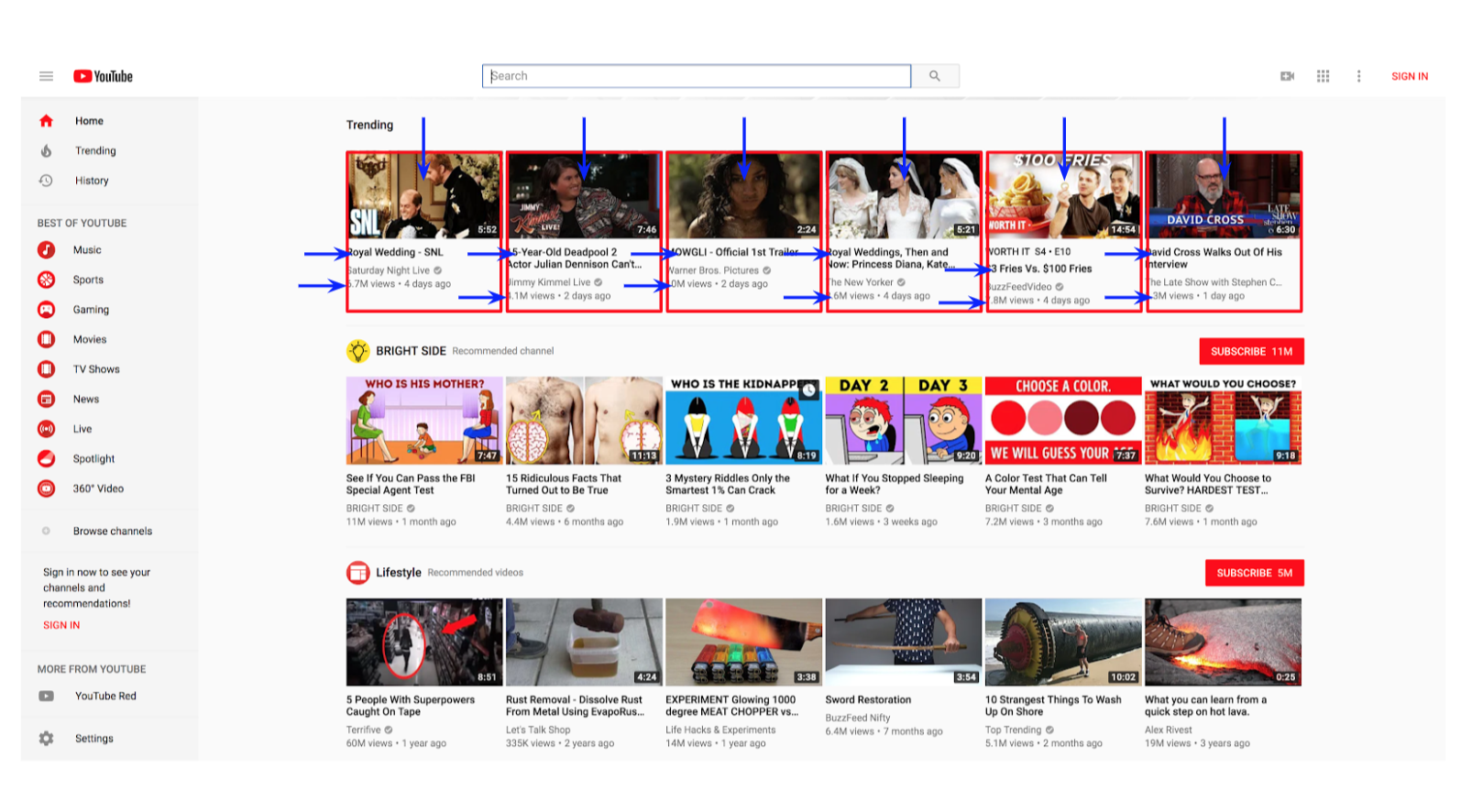
Task: Click channel name "Life Hacks & Experiments"
Action: point(720,730)
